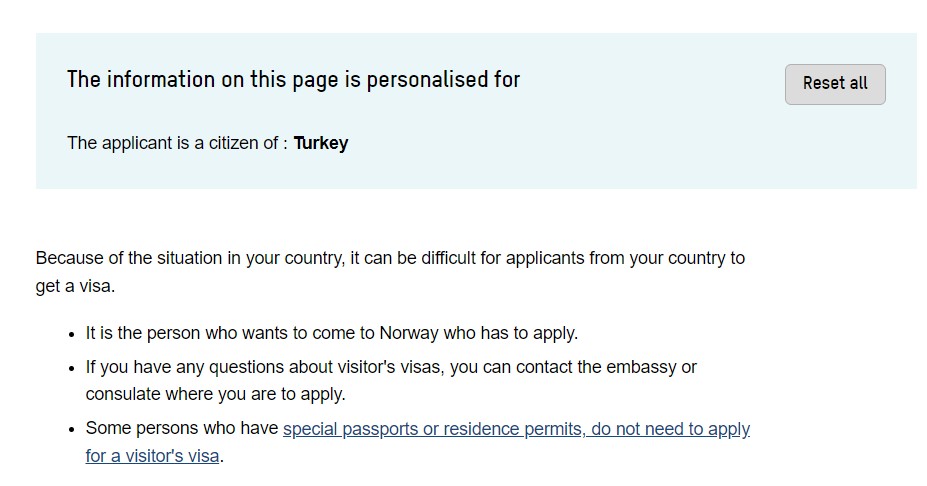Click the words "do not need to apply" in the link

coord(670,429)
